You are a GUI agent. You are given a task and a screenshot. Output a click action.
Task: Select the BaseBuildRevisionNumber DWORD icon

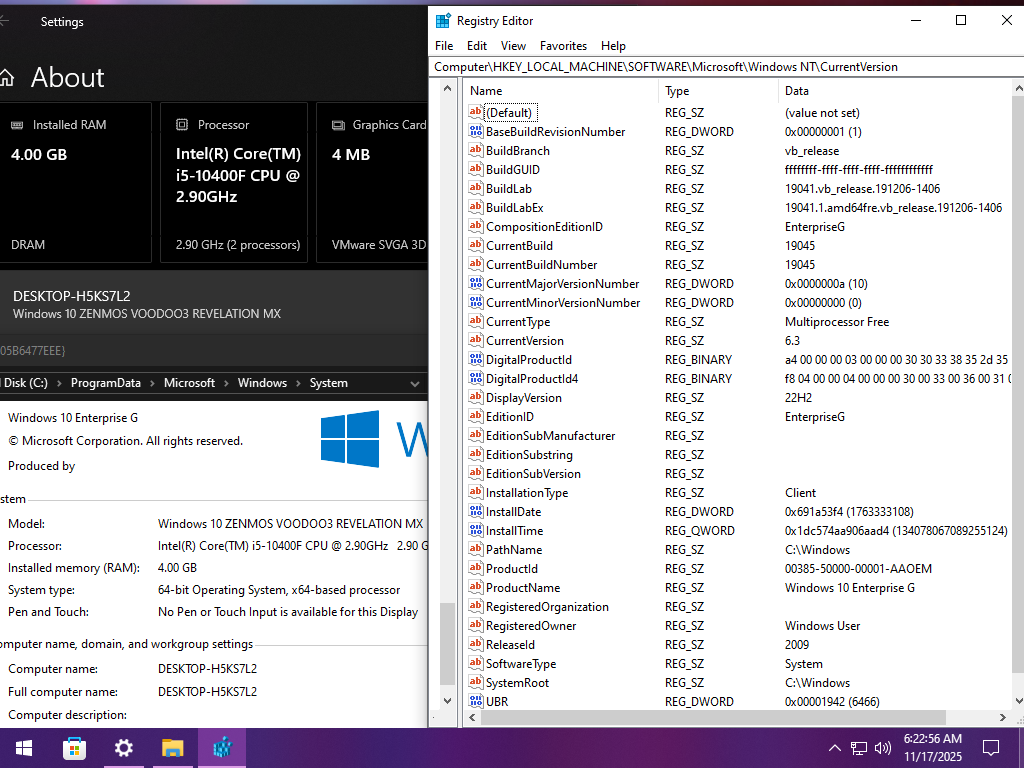(475, 131)
